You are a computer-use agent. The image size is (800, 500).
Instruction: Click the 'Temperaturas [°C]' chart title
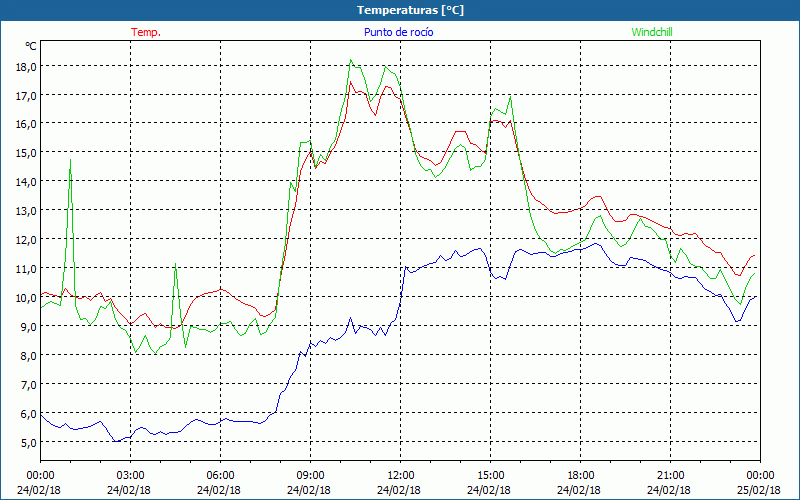pos(410,10)
